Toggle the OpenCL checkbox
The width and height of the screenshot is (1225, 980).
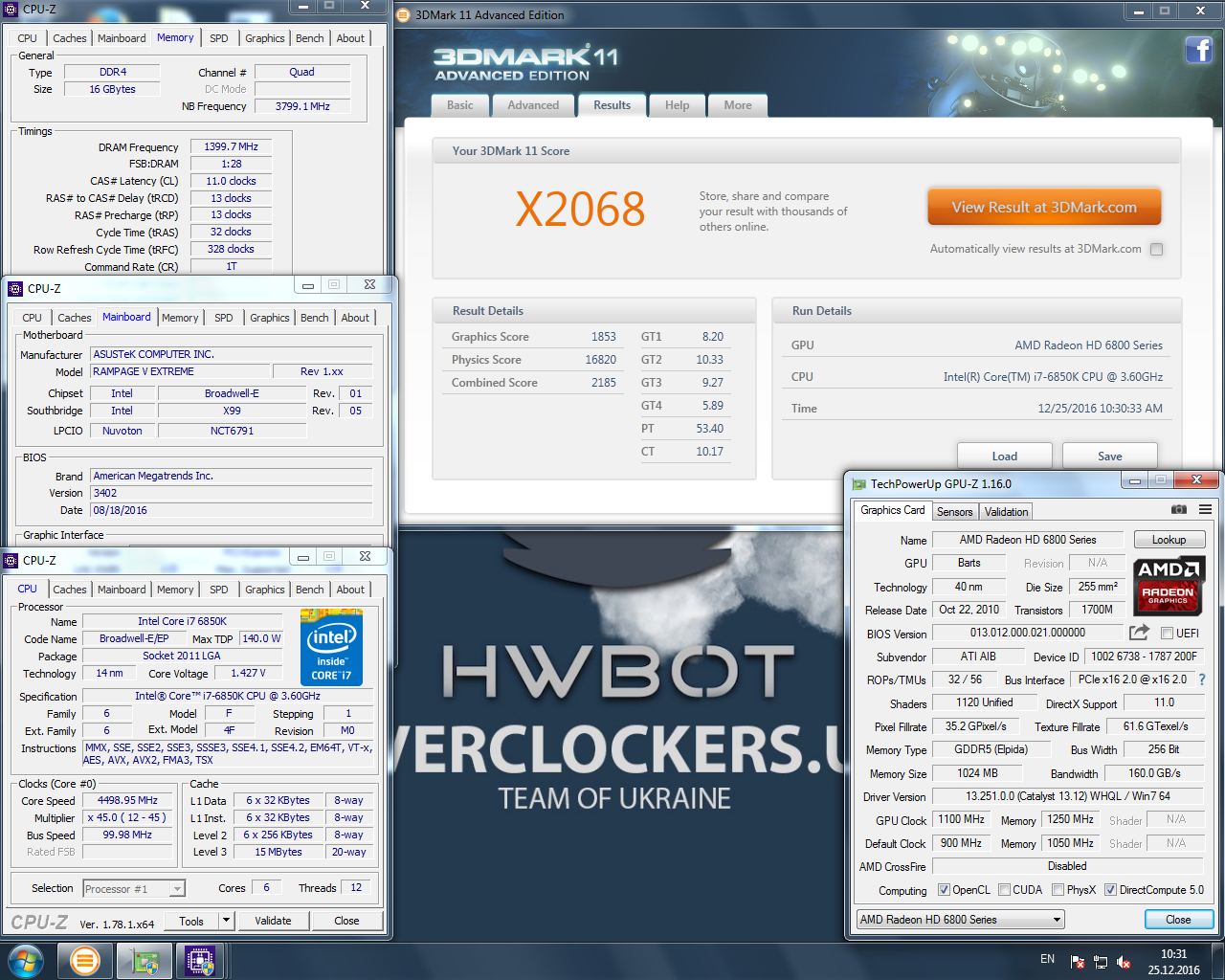click(944, 890)
